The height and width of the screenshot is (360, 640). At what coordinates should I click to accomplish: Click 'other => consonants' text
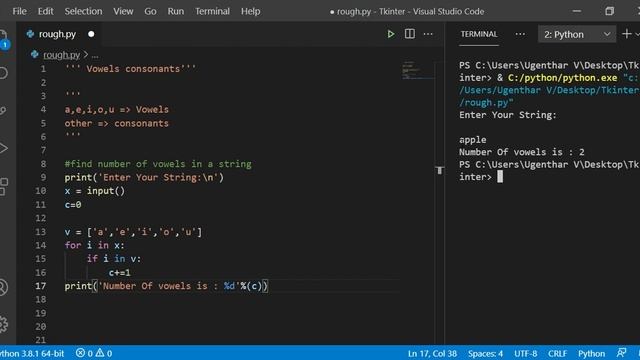pos(116,123)
